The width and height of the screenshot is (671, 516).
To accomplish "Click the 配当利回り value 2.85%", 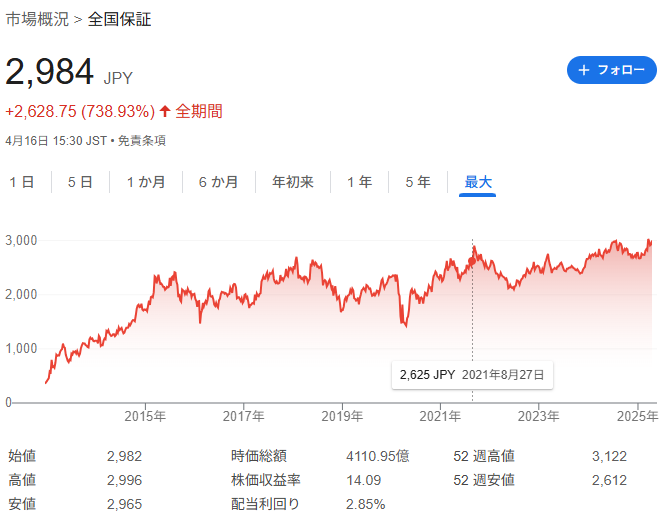I will 365,504.
